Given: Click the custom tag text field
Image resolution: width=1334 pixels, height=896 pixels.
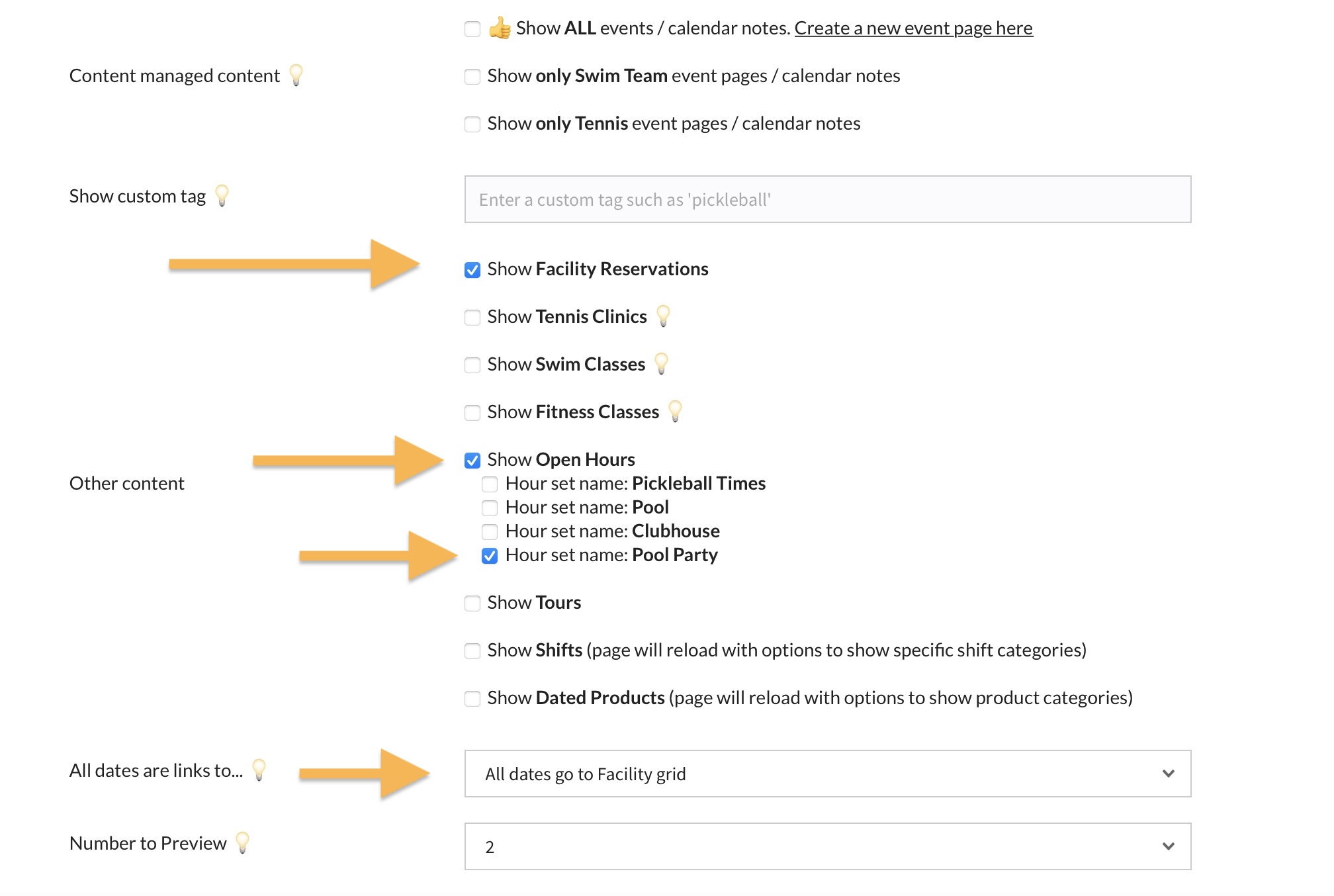Looking at the screenshot, I should point(827,199).
